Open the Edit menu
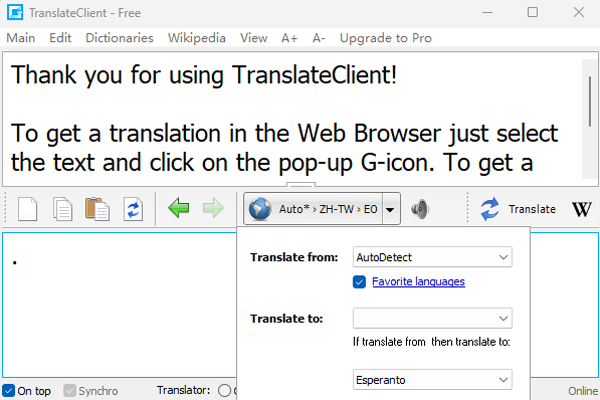Screen dimensions: 600x400 tap(60, 38)
